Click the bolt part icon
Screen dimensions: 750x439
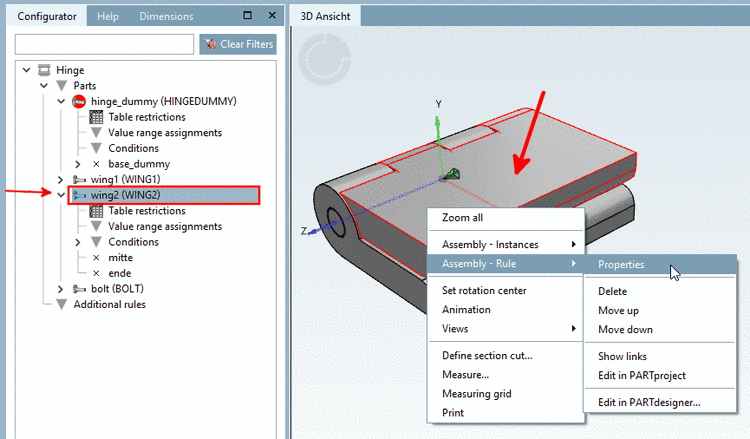tap(79, 289)
